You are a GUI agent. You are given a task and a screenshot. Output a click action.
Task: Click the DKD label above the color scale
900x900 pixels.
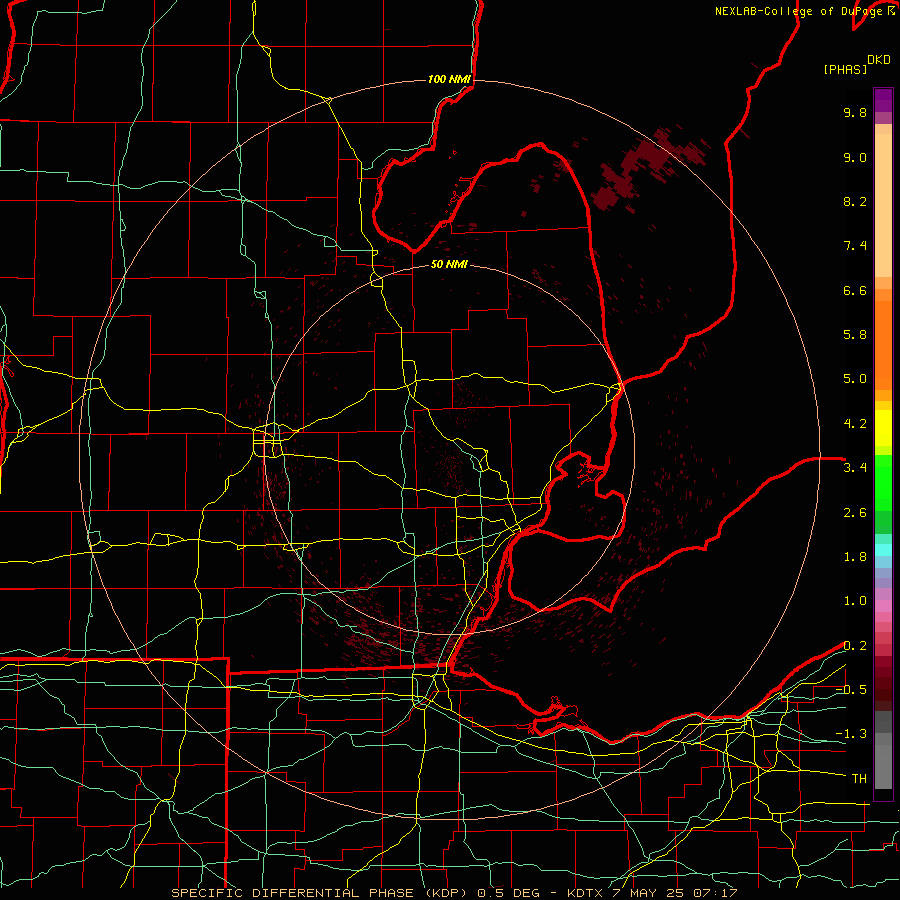coord(879,60)
